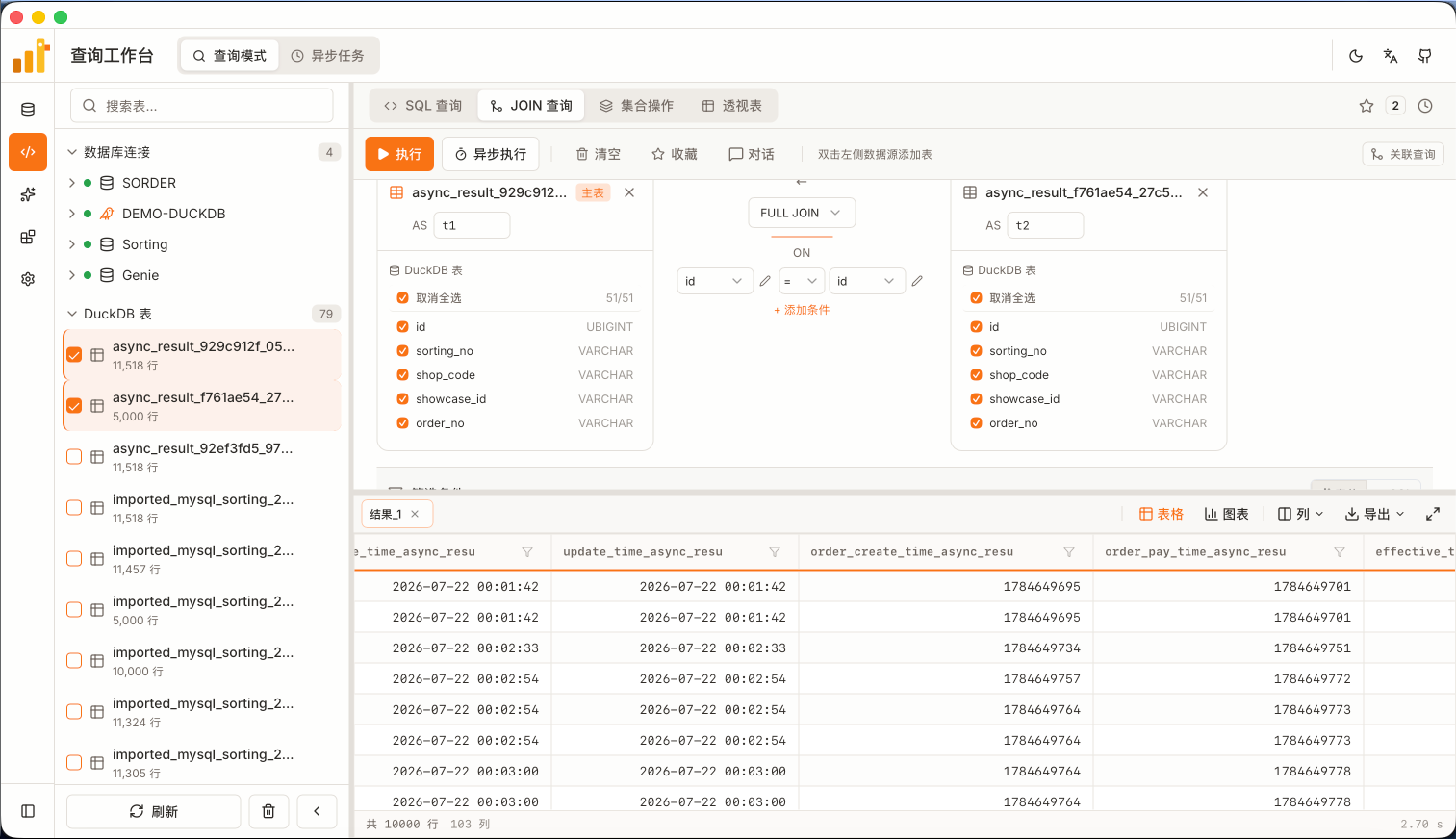Screen dimensions: 1456x839
Task: Add a join condition via 添加条件
Action: (x=802, y=310)
